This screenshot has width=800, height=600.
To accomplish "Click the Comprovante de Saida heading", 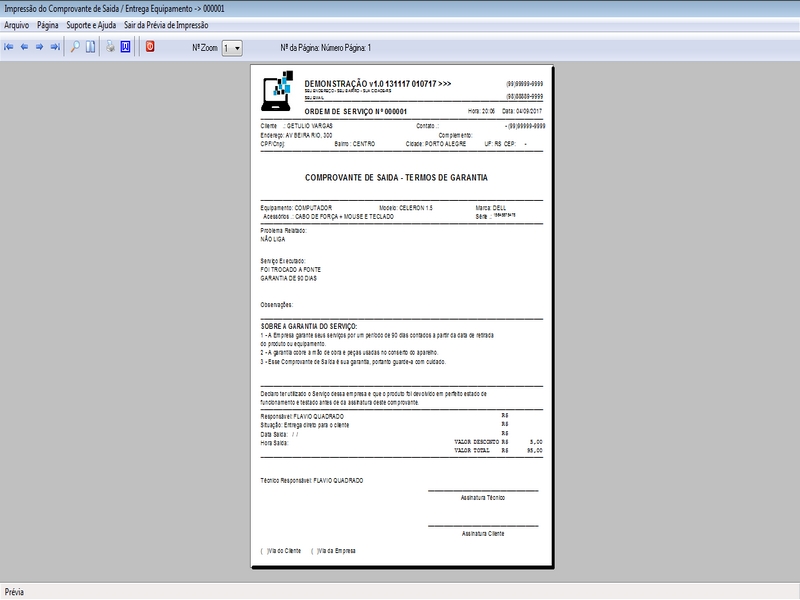I will pos(396,176).
